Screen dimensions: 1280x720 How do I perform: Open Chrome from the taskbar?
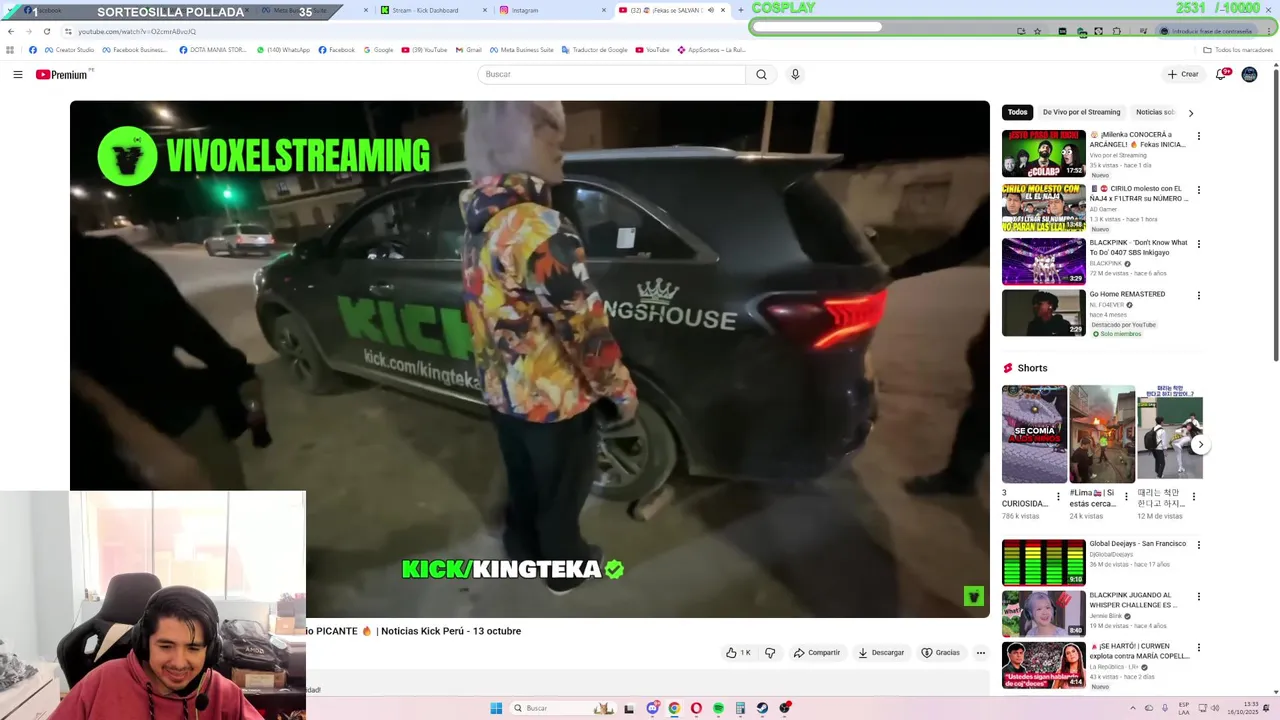[x=674, y=708]
